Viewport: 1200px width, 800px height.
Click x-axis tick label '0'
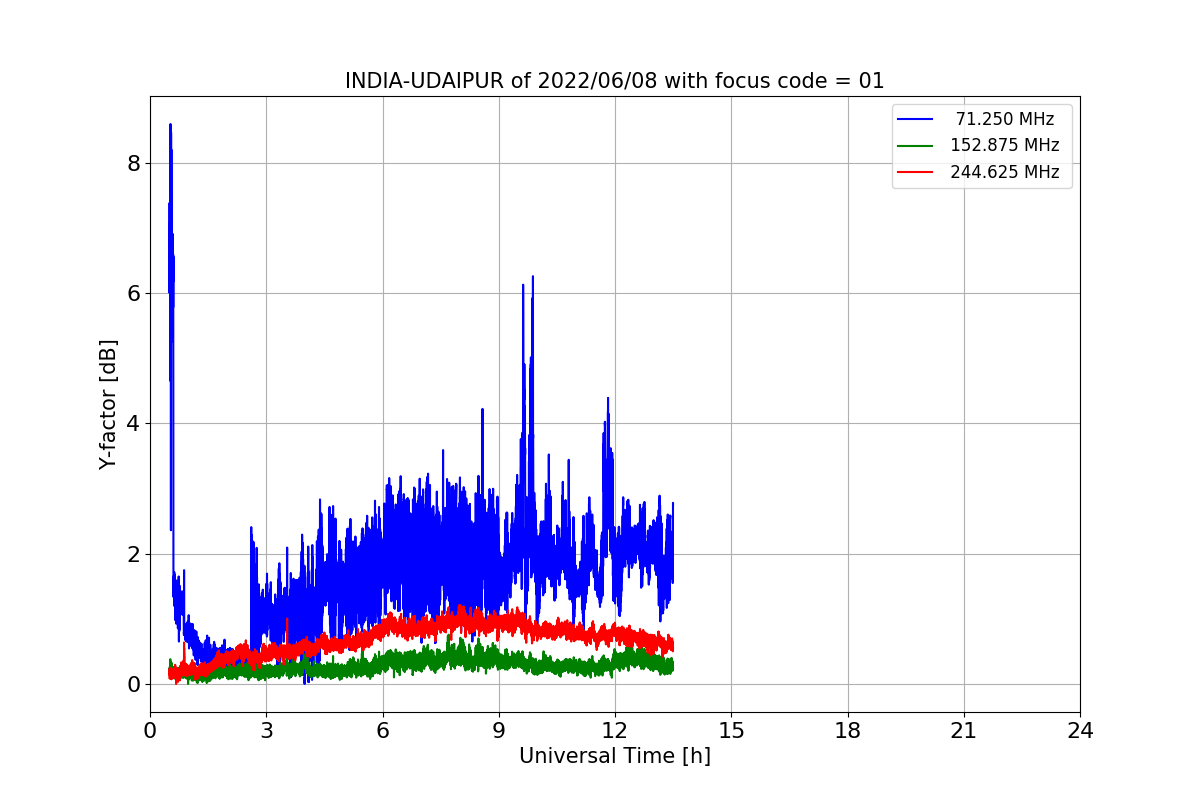[x=150, y=730]
